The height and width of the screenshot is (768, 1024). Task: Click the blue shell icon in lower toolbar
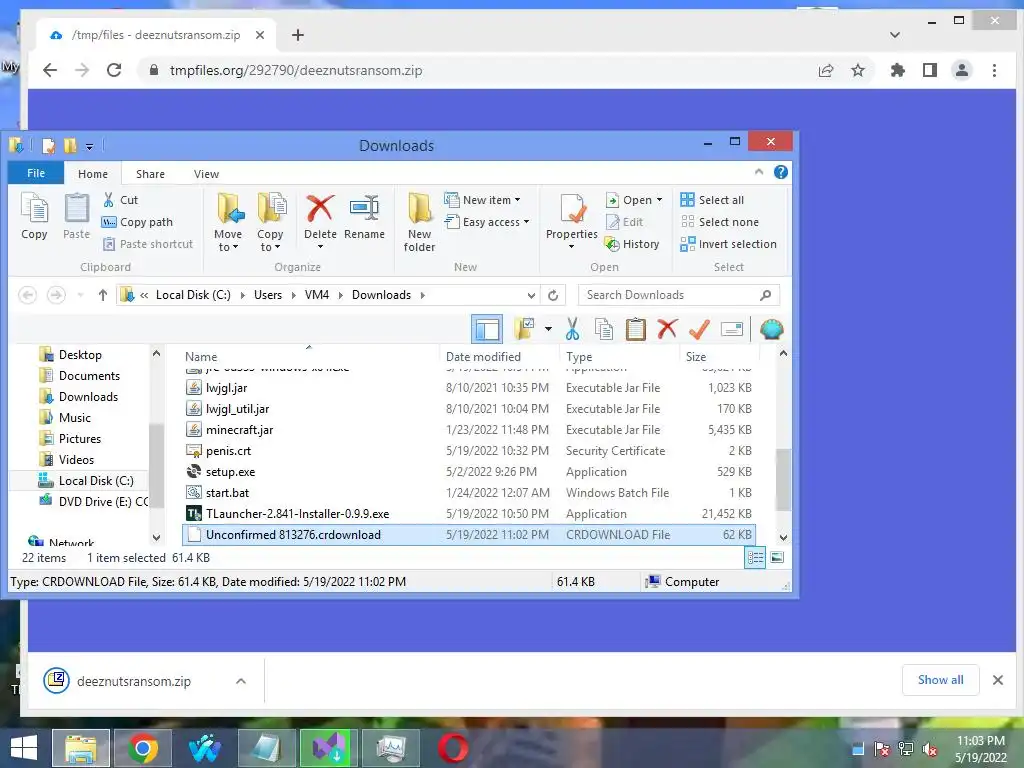[771, 329]
